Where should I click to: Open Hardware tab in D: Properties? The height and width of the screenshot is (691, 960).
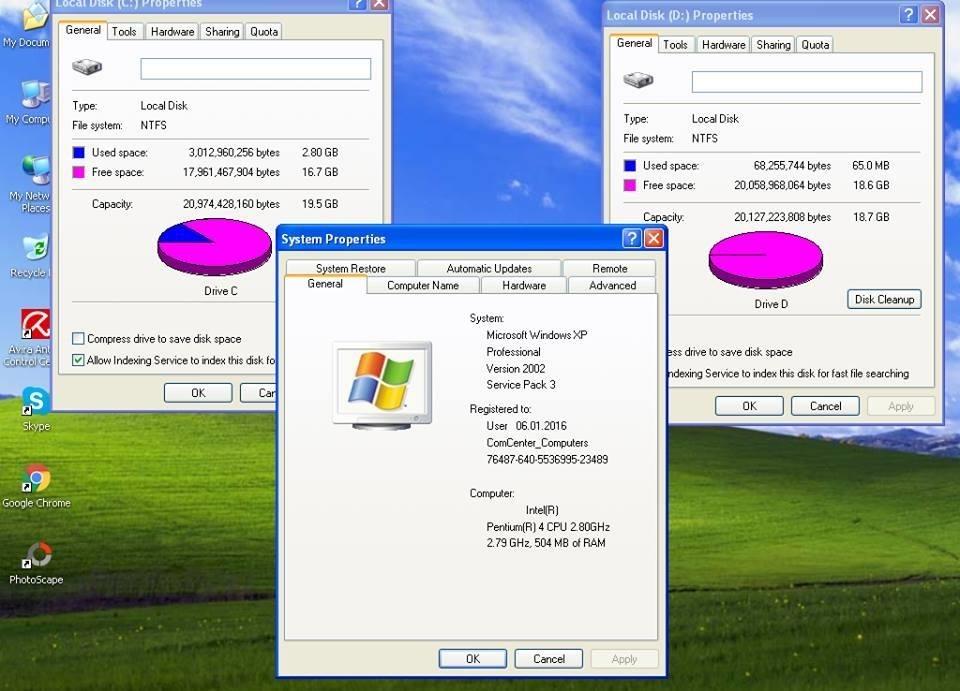(724, 45)
